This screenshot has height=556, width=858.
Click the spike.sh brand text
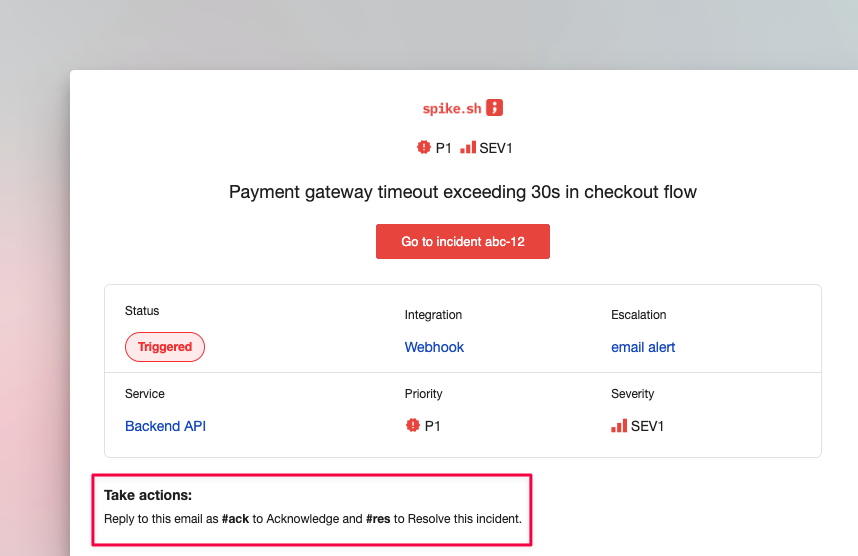click(x=452, y=108)
